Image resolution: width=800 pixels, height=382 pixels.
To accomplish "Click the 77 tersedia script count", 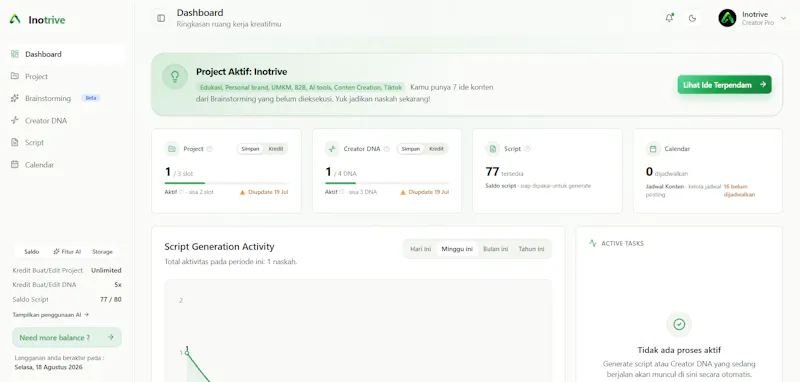I will pos(504,172).
